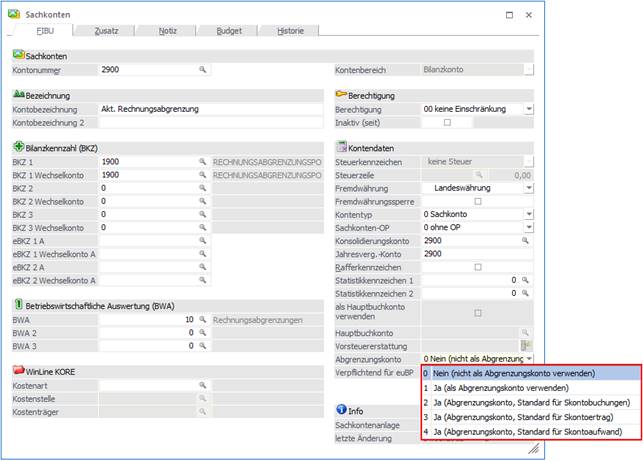
Task: Open the Kostenart search magnifier
Action: pyautogui.click(x=202, y=385)
